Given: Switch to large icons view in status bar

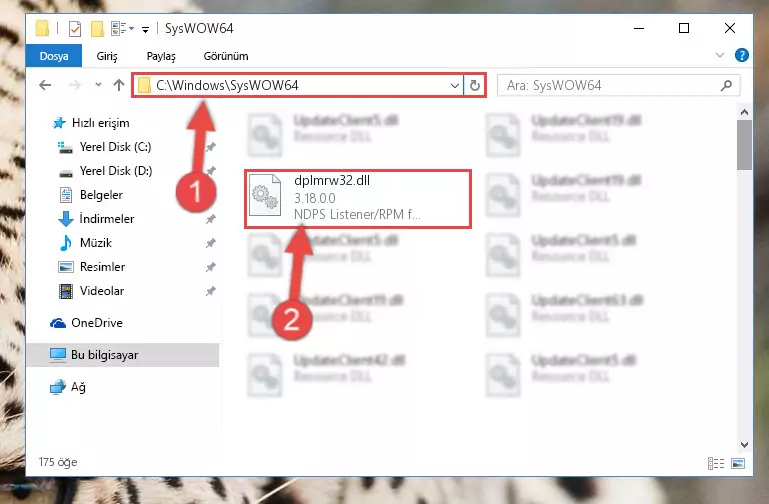Looking at the screenshot, I should (x=738, y=463).
